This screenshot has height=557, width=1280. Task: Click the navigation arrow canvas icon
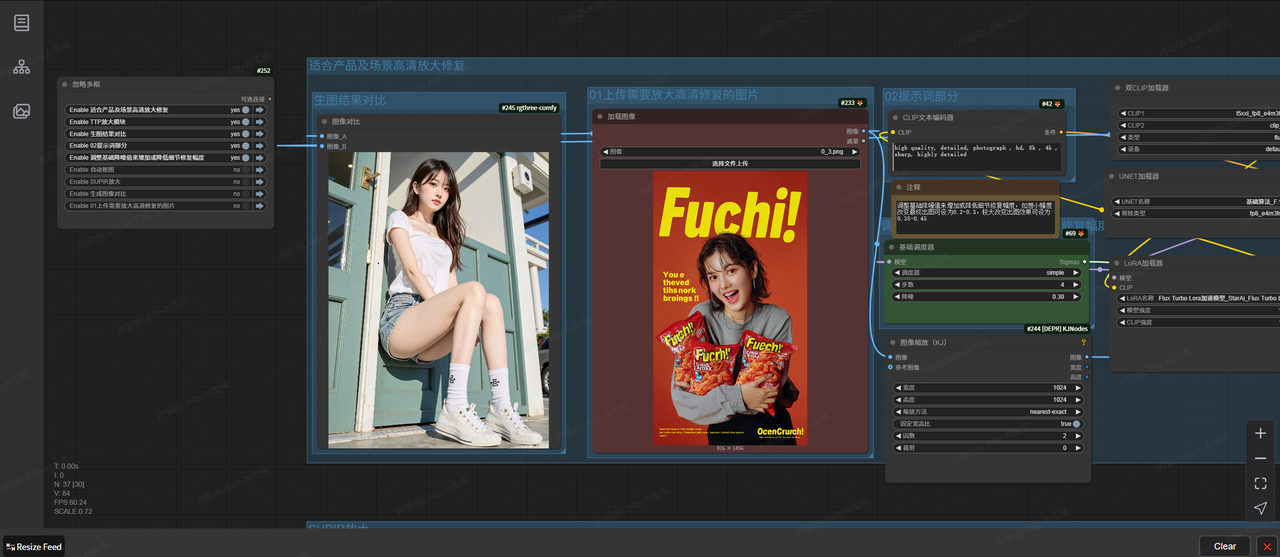[1260, 509]
